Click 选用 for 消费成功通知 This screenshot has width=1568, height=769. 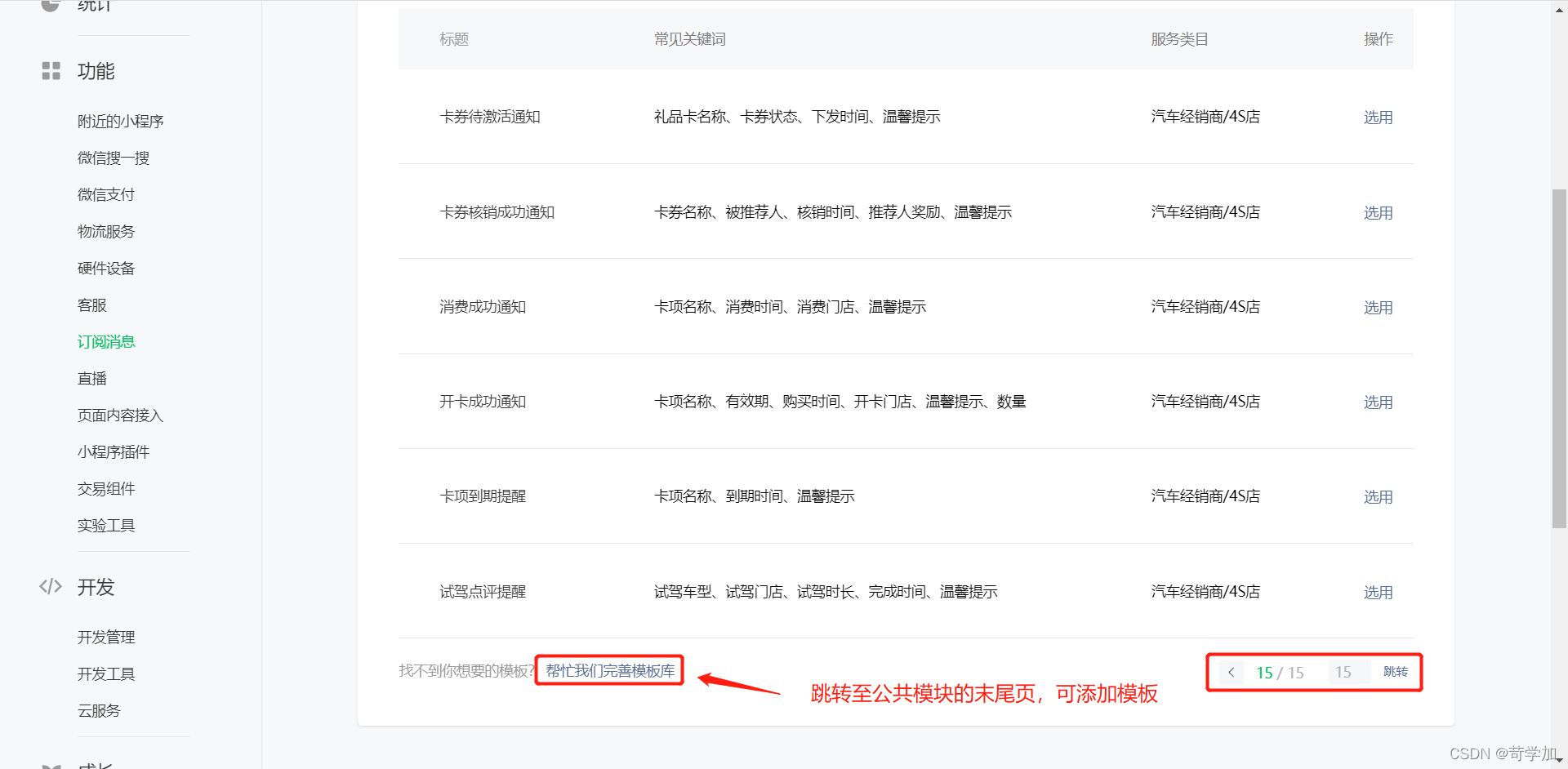(x=1378, y=308)
